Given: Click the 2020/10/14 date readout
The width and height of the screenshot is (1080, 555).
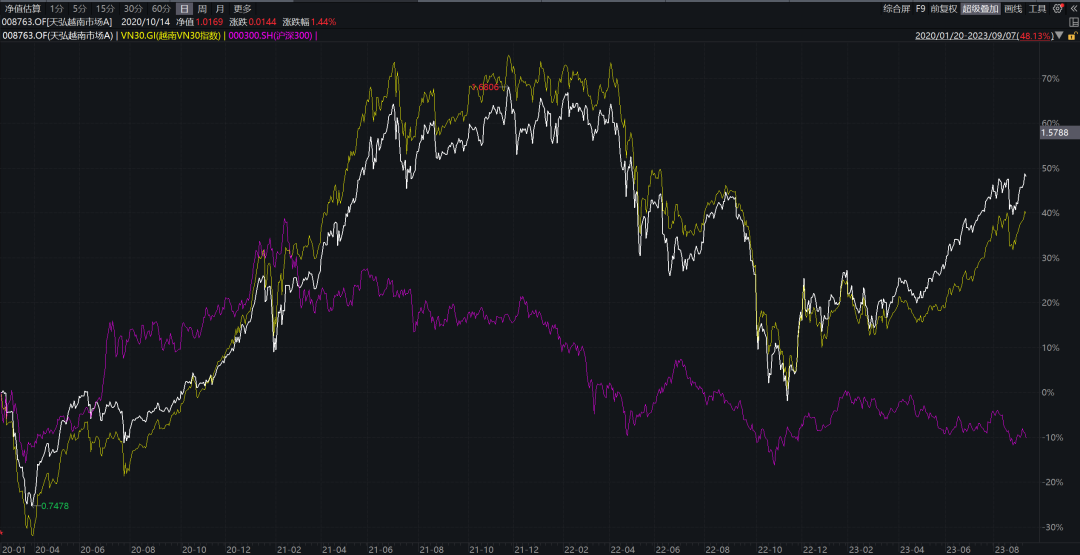Looking at the screenshot, I should coord(145,22).
